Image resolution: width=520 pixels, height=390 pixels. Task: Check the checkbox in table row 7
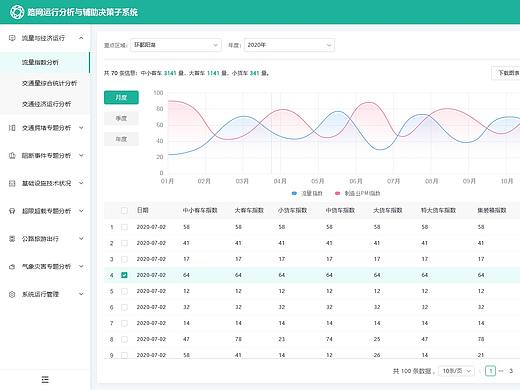click(124, 323)
